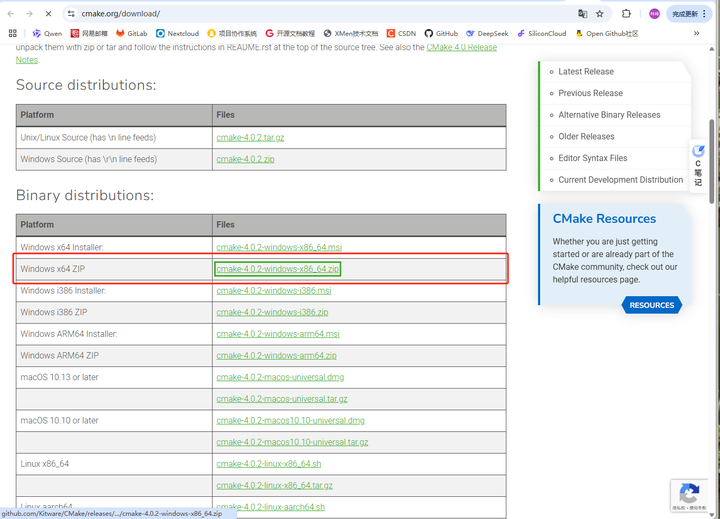Jump to Alternative Binary Releases

[x=609, y=115]
